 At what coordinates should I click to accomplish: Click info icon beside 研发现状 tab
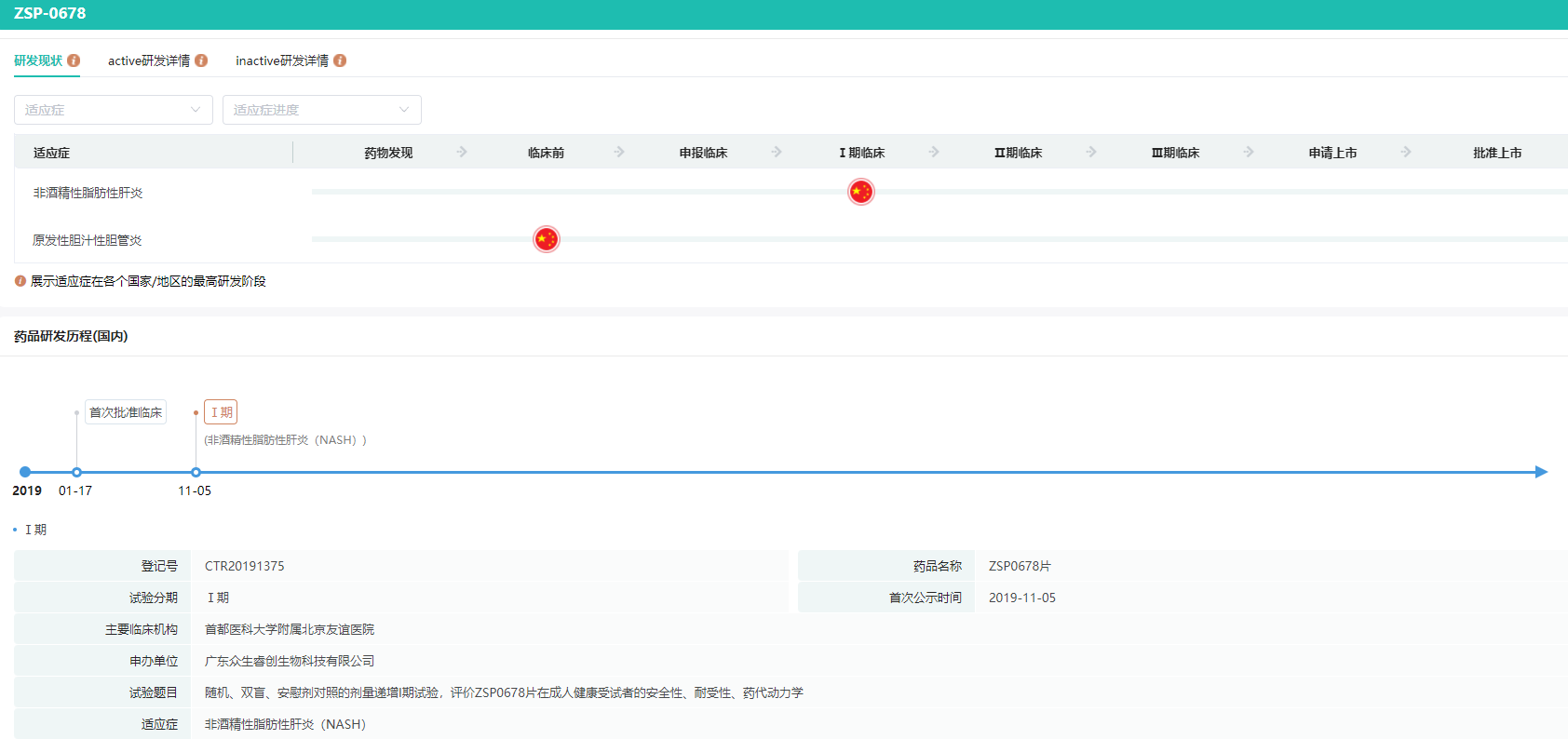point(74,60)
